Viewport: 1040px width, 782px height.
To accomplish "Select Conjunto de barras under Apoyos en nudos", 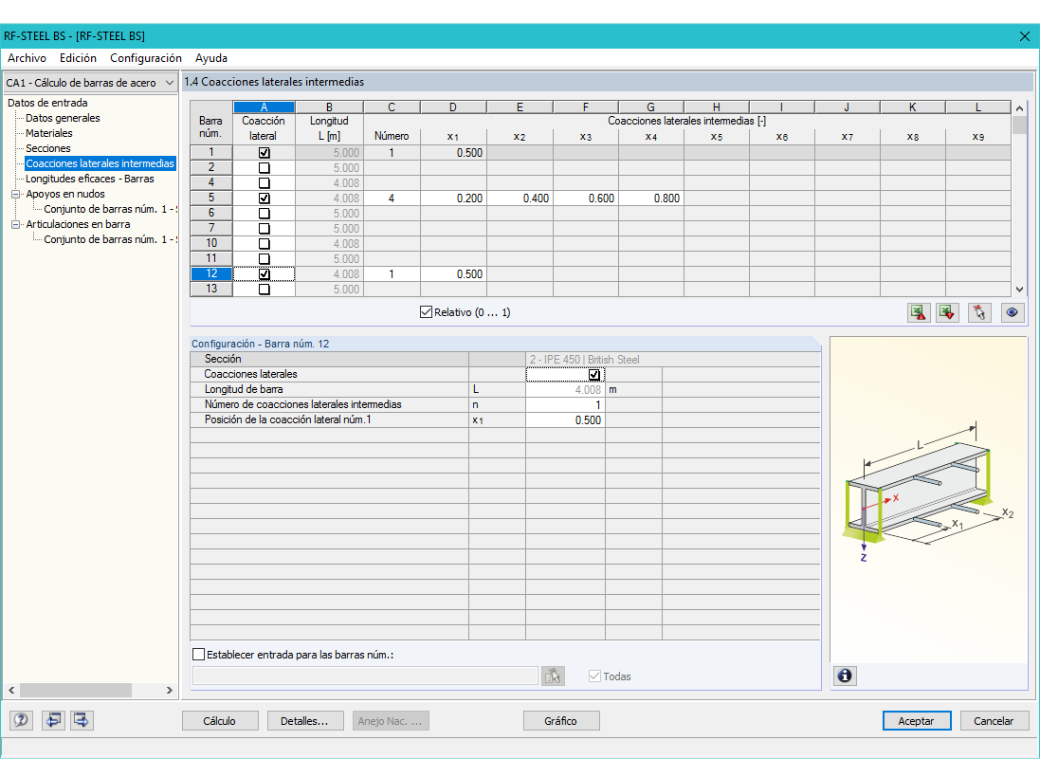I will [x=109, y=210].
